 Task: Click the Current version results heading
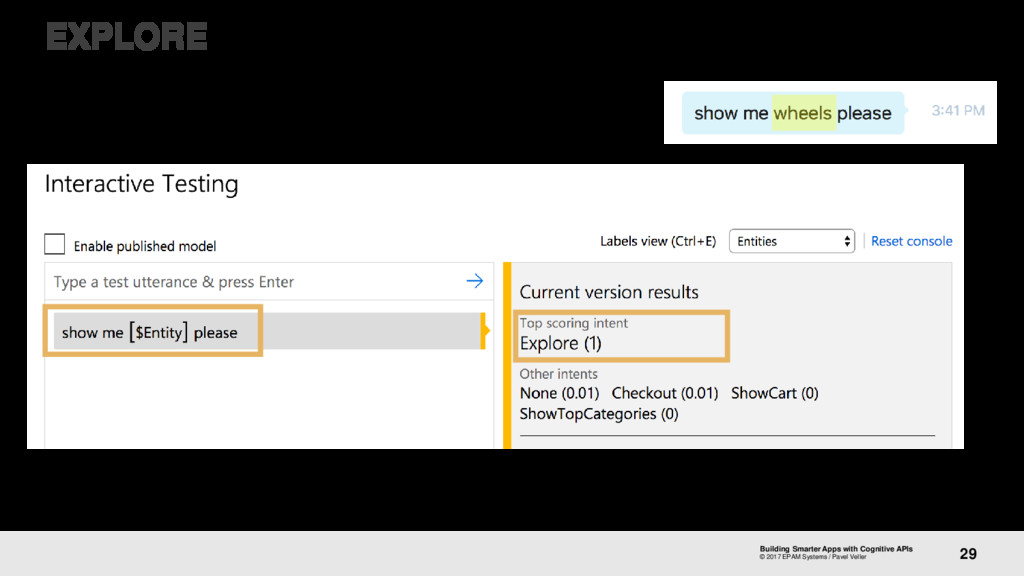(609, 292)
